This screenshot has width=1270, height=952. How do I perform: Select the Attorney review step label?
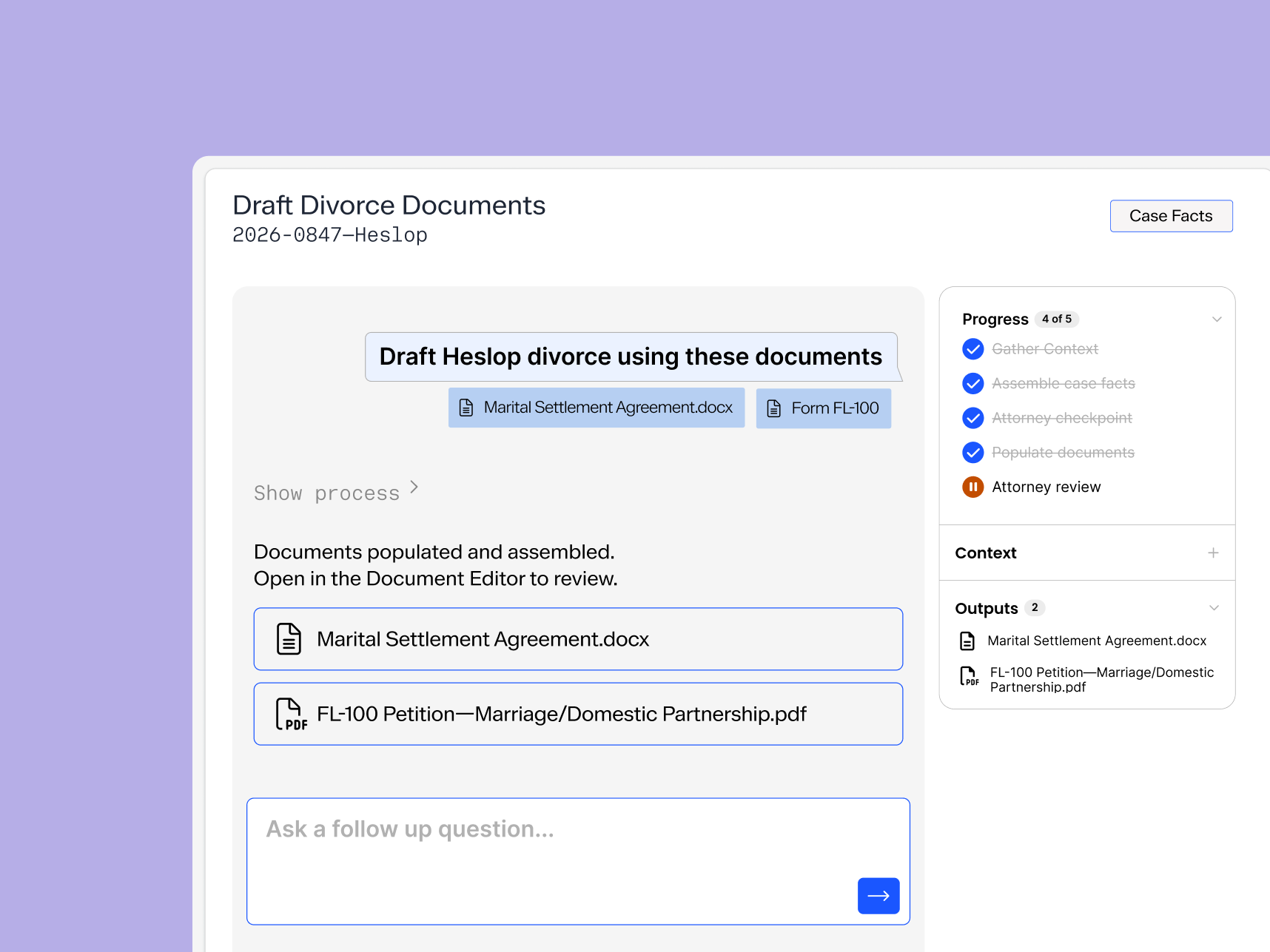[1046, 487]
